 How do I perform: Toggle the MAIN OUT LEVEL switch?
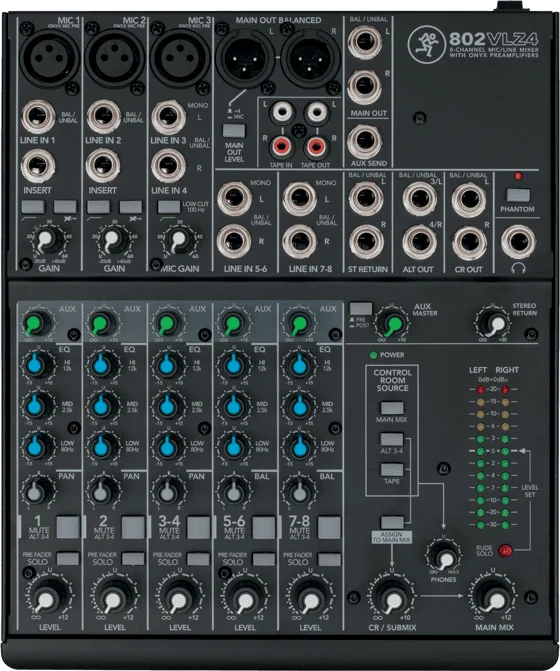coord(234,131)
